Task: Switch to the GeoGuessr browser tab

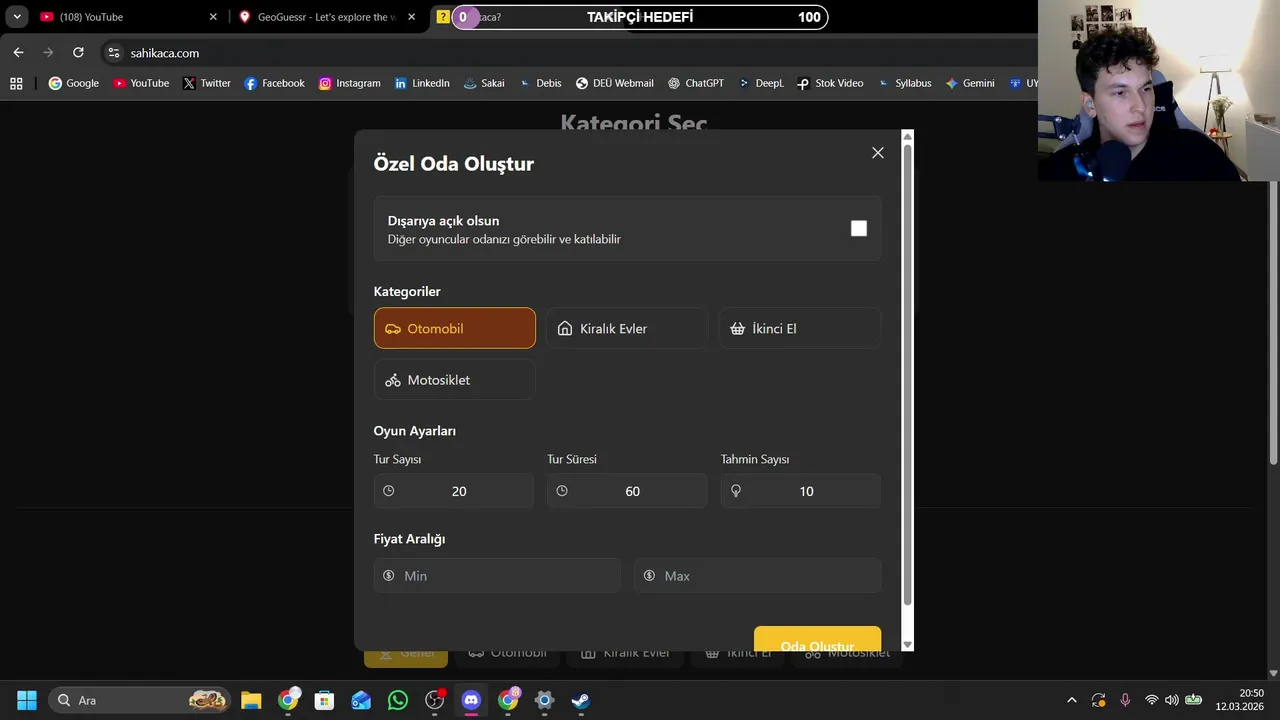Action: (x=325, y=17)
